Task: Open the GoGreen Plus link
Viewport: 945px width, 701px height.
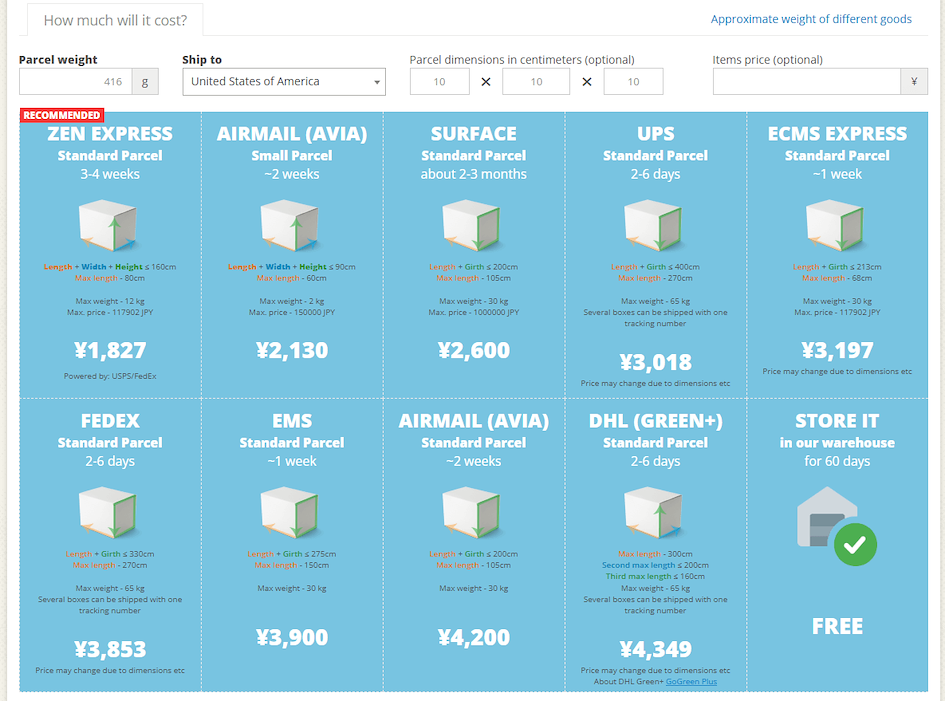Action: click(691, 682)
